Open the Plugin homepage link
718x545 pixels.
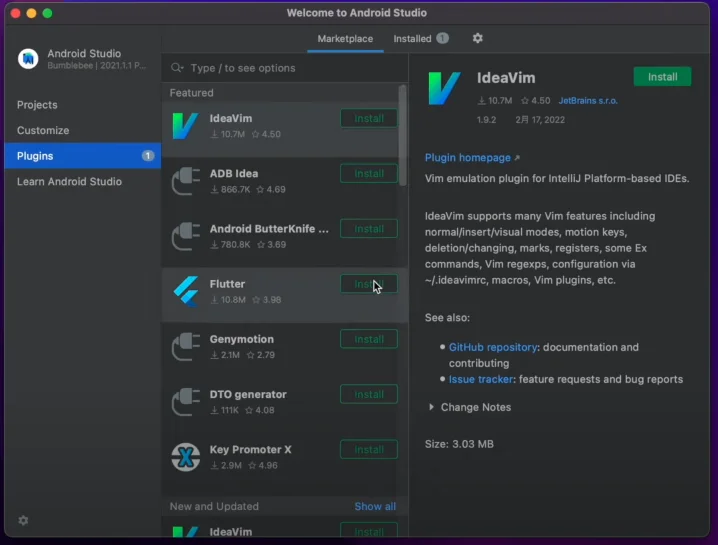click(468, 158)
